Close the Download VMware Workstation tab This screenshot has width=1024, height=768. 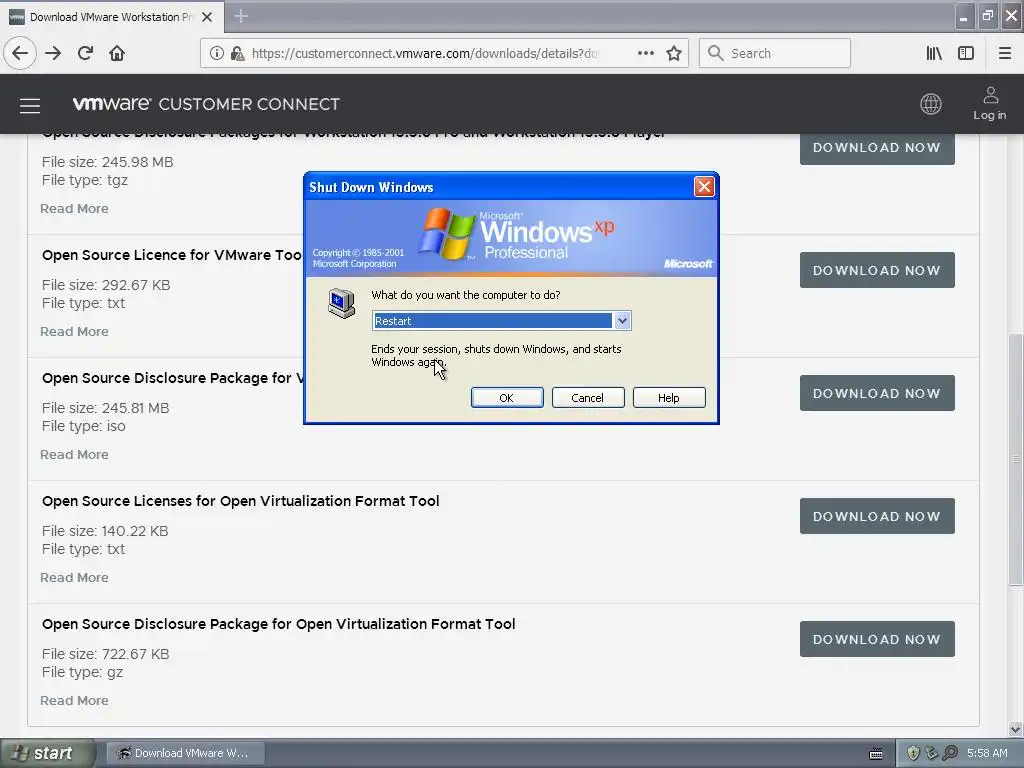click(x=207, y=17)
